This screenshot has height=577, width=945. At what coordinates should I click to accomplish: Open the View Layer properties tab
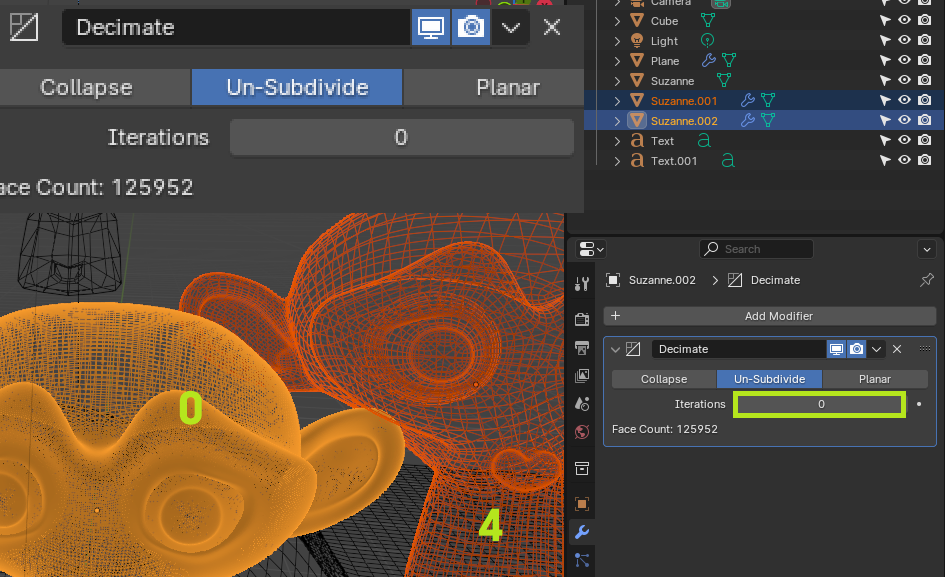tap(582, 376)
